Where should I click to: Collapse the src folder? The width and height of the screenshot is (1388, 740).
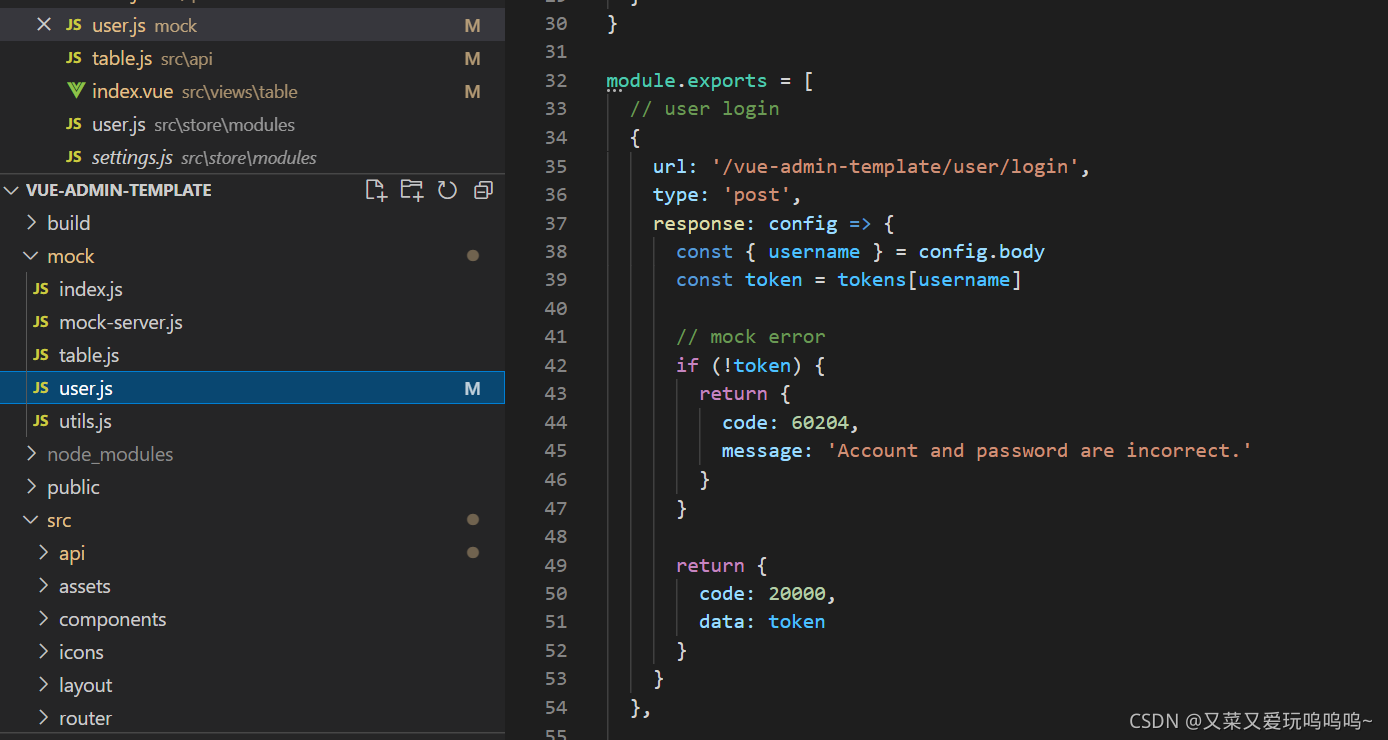[31, 520]
